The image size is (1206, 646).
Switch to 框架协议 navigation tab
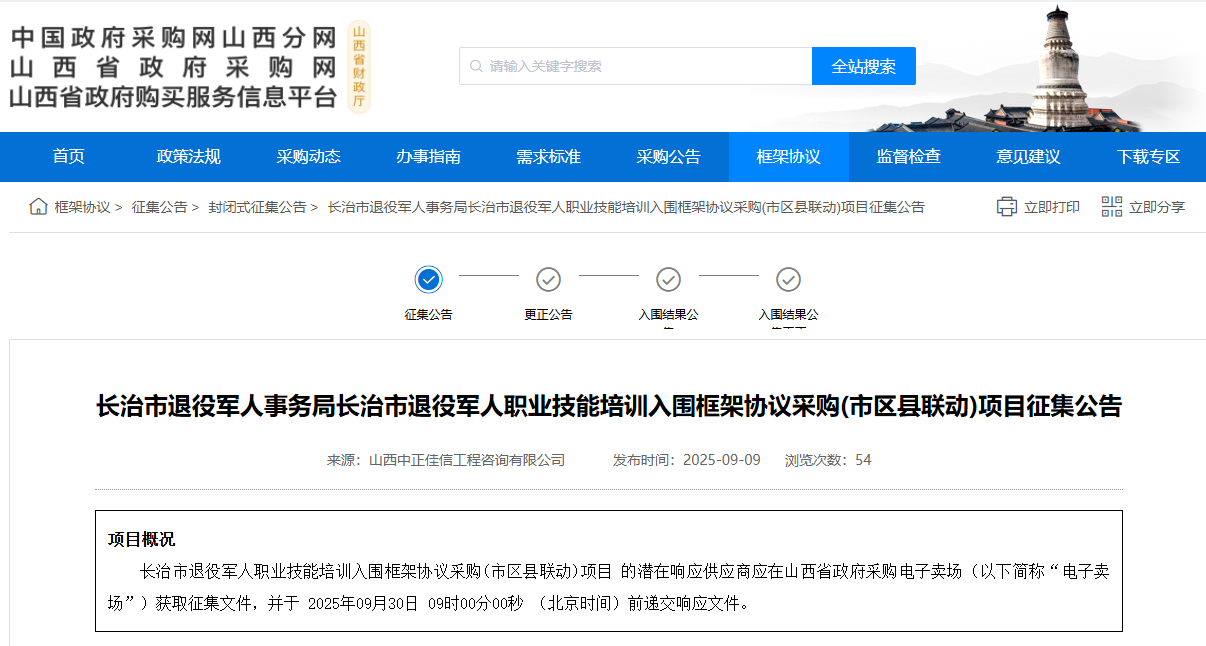(789, 157)
